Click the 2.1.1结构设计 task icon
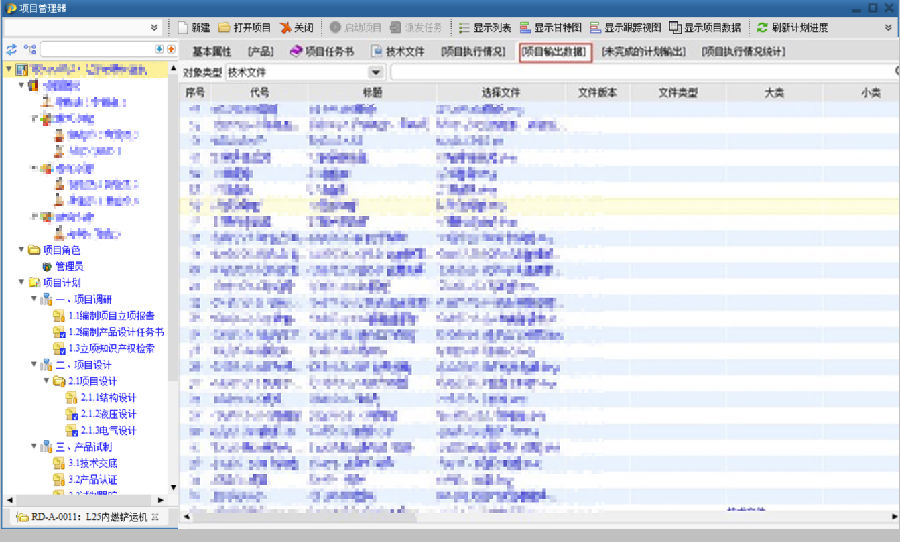This screenshot has width=900, height=542. [x=71, y=398]
